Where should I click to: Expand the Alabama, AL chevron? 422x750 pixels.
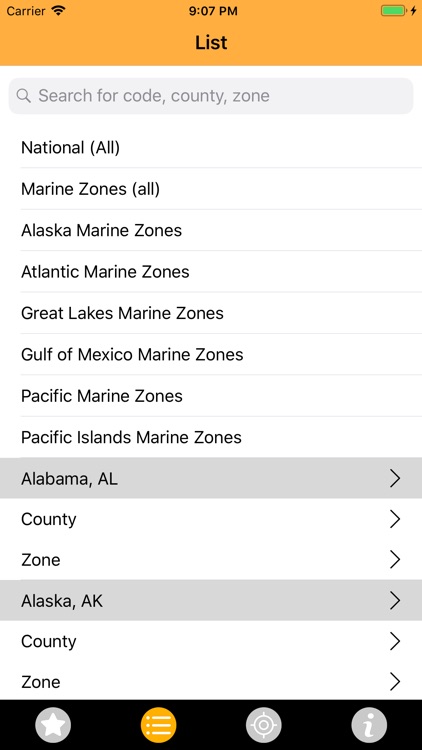pyautogui.click(x=395, y=478)
